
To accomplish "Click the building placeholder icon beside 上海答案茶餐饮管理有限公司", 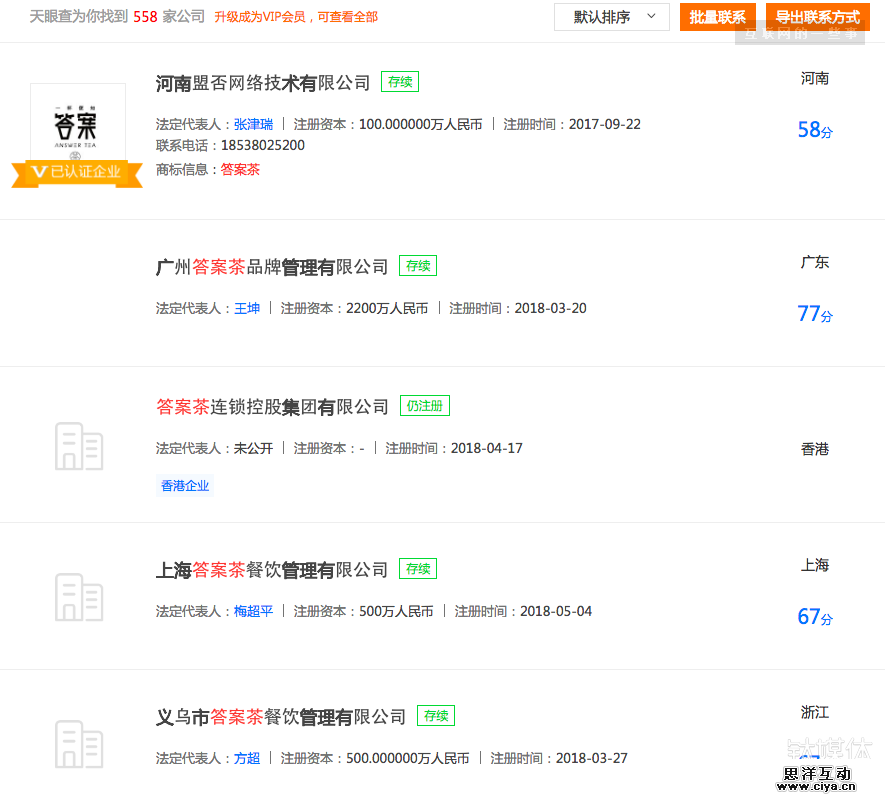I will coord(79,597).
